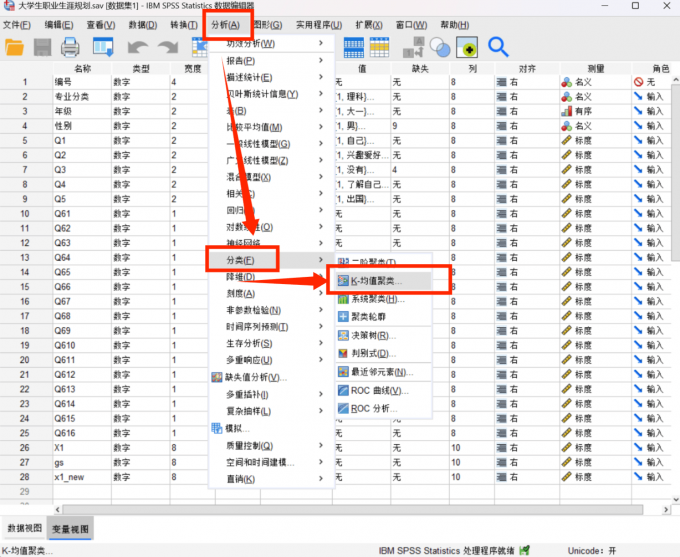Click the blue table grid toolbar icon
Image resolution: width=680 pixels, height=557 pixels.
coord(354,47)
